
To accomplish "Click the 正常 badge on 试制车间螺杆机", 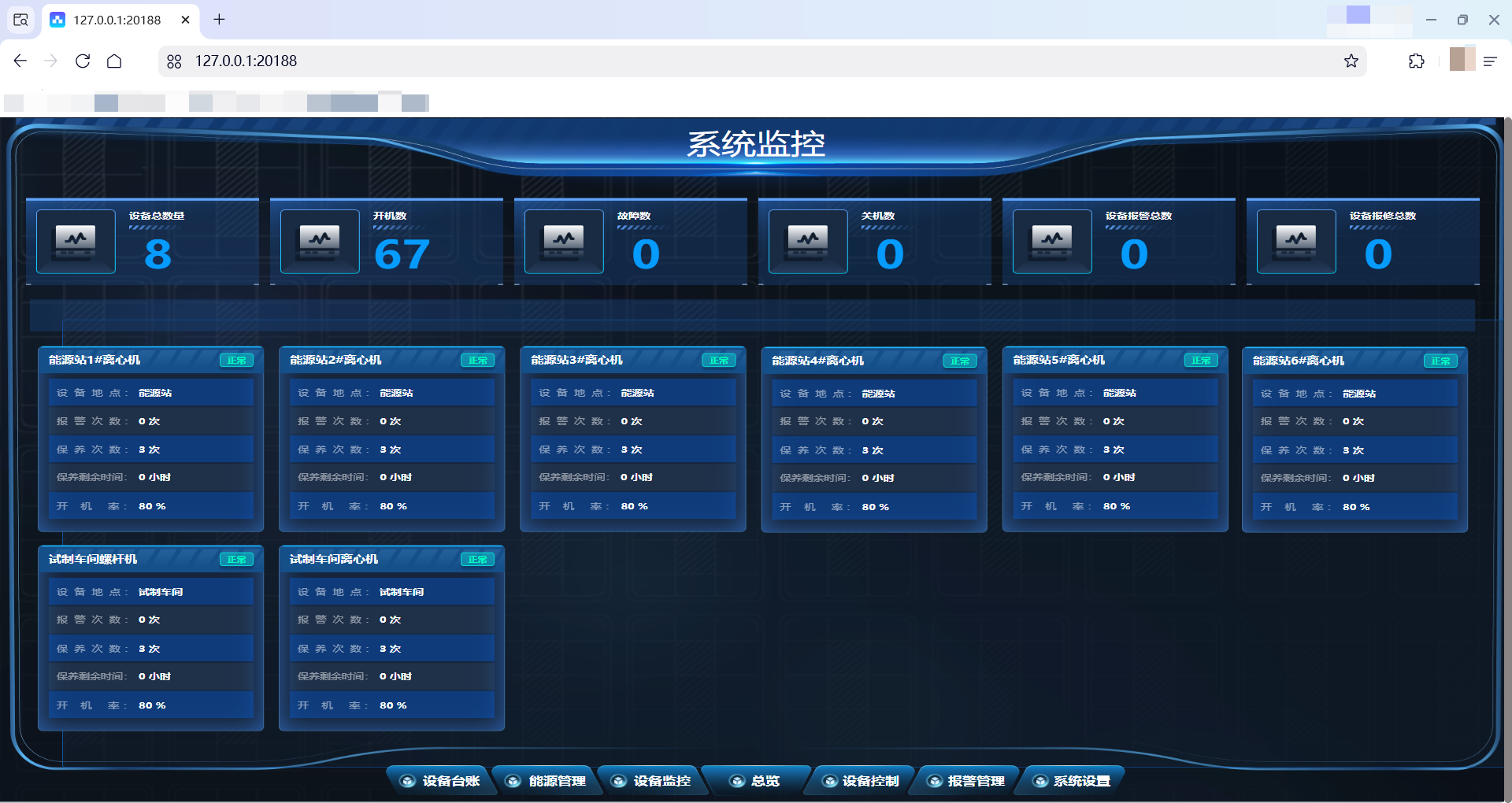I will tap(236, 560).
